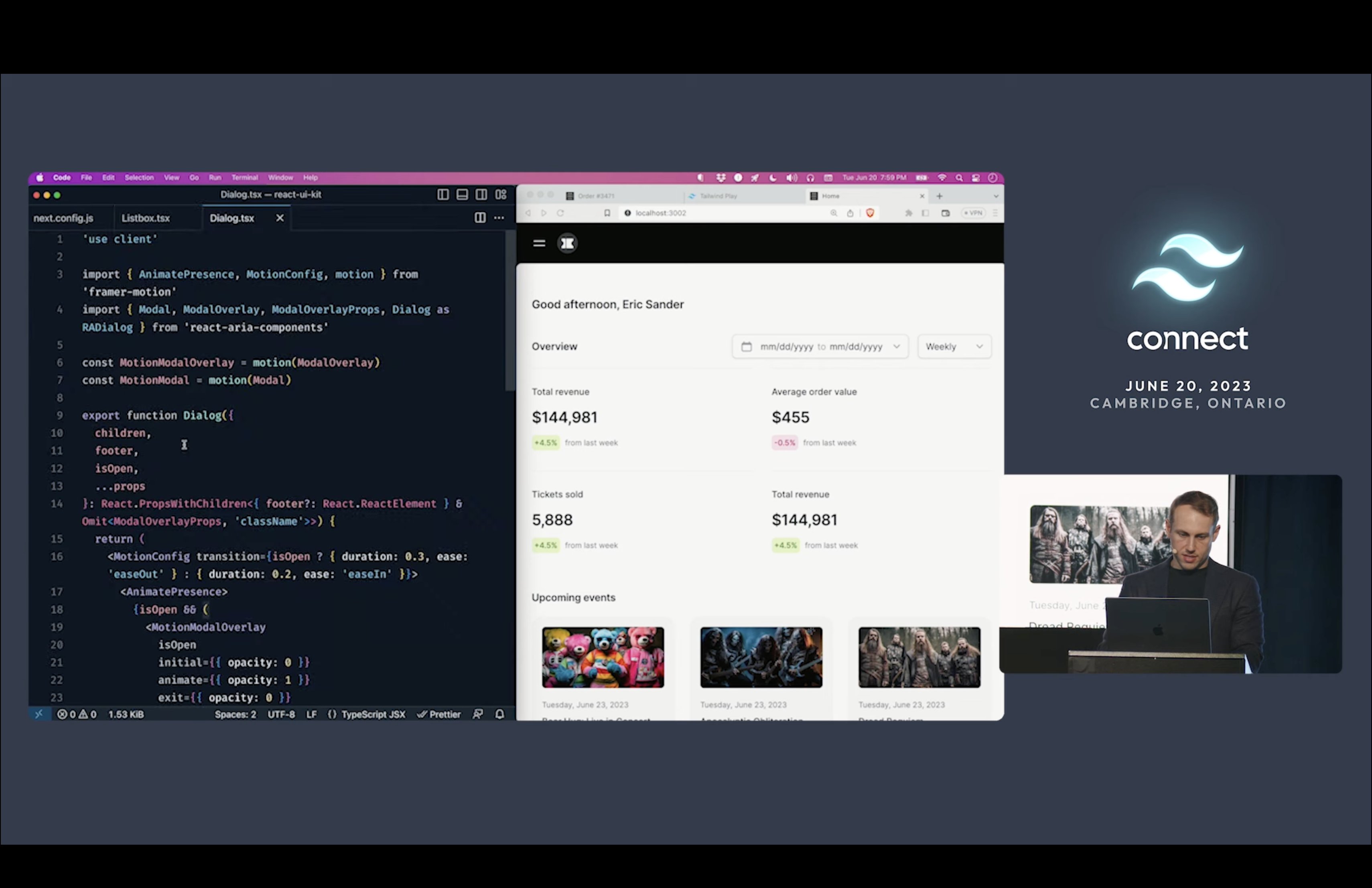1372x888 pixels.
Task: Open the customize layout icon
Action: pyautogui.click(x=501, y=195)
